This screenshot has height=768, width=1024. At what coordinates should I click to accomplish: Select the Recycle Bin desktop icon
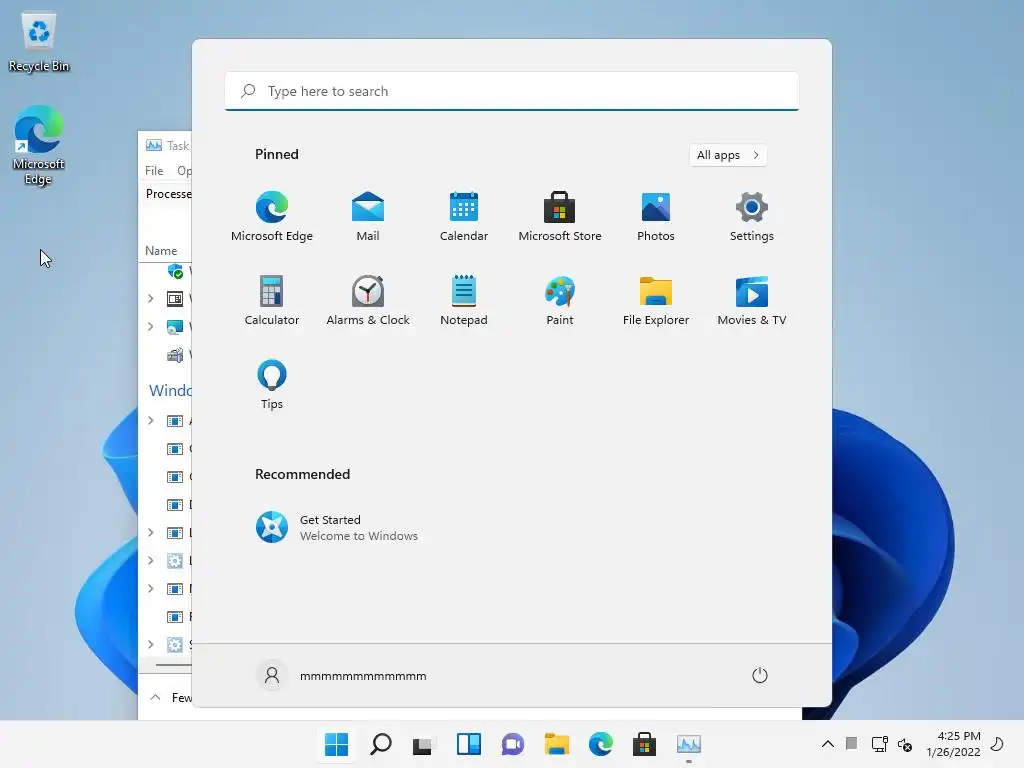click(x=39, y=42)
